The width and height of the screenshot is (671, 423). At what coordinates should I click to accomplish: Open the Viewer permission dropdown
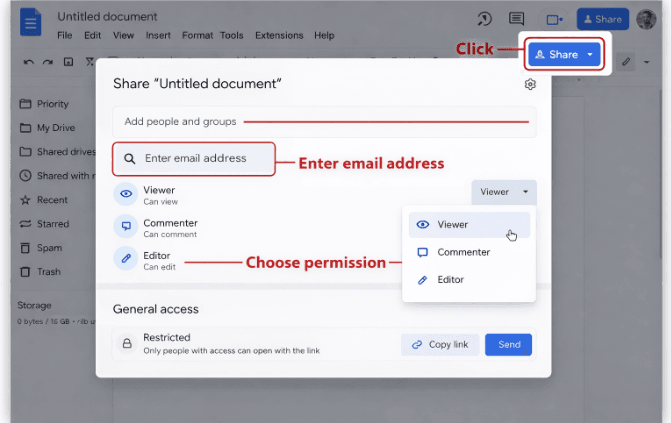[x=503, y=192]
